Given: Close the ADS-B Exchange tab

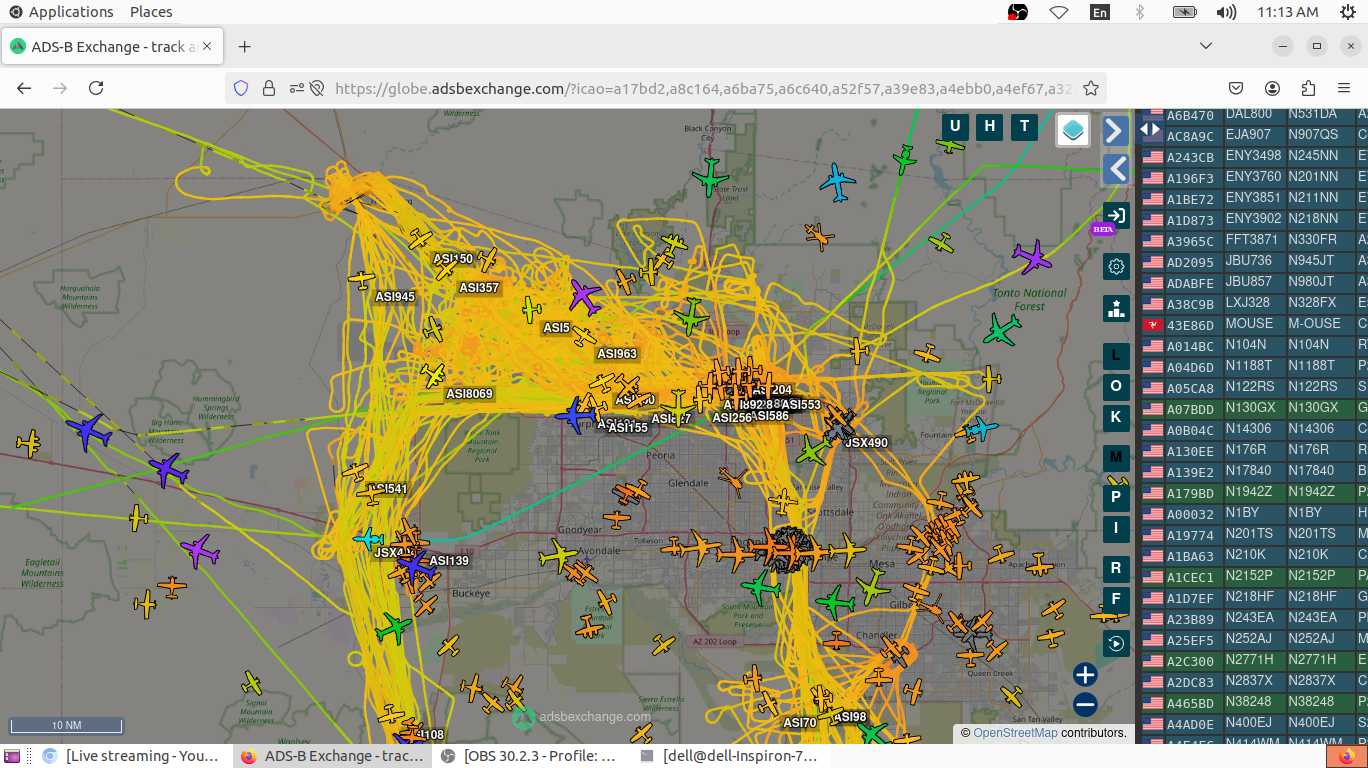Looking at the screenshot, I should coord(209,47).
